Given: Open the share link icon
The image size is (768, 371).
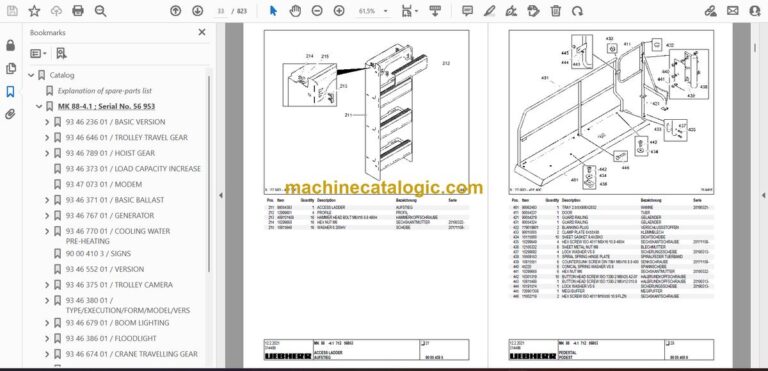Looking at the screenshot, I should coord(711,11).
